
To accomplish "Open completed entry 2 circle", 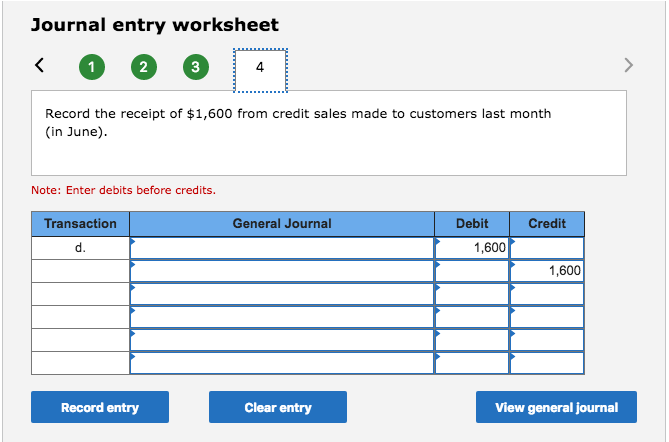I will tap(144, 67).
